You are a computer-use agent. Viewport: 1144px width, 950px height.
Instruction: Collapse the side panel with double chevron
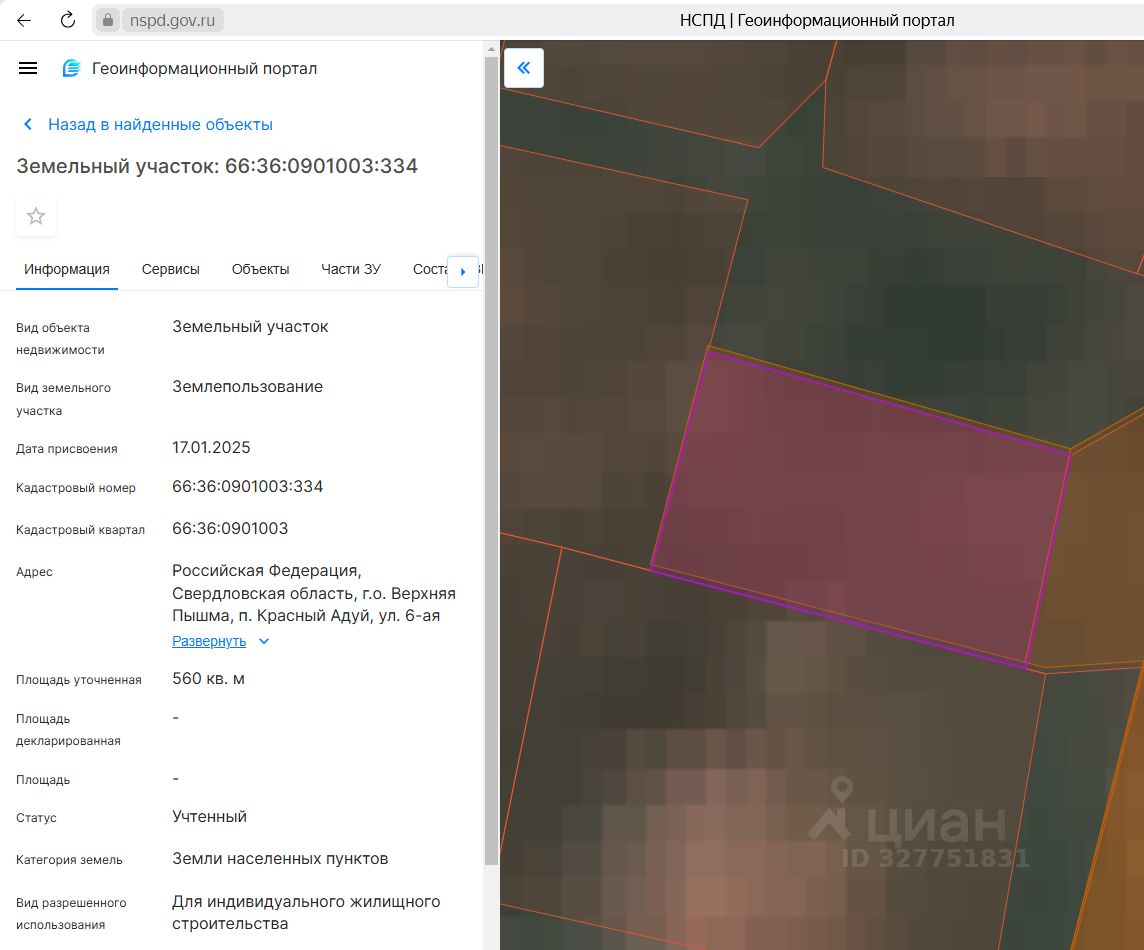coord(524,68)
